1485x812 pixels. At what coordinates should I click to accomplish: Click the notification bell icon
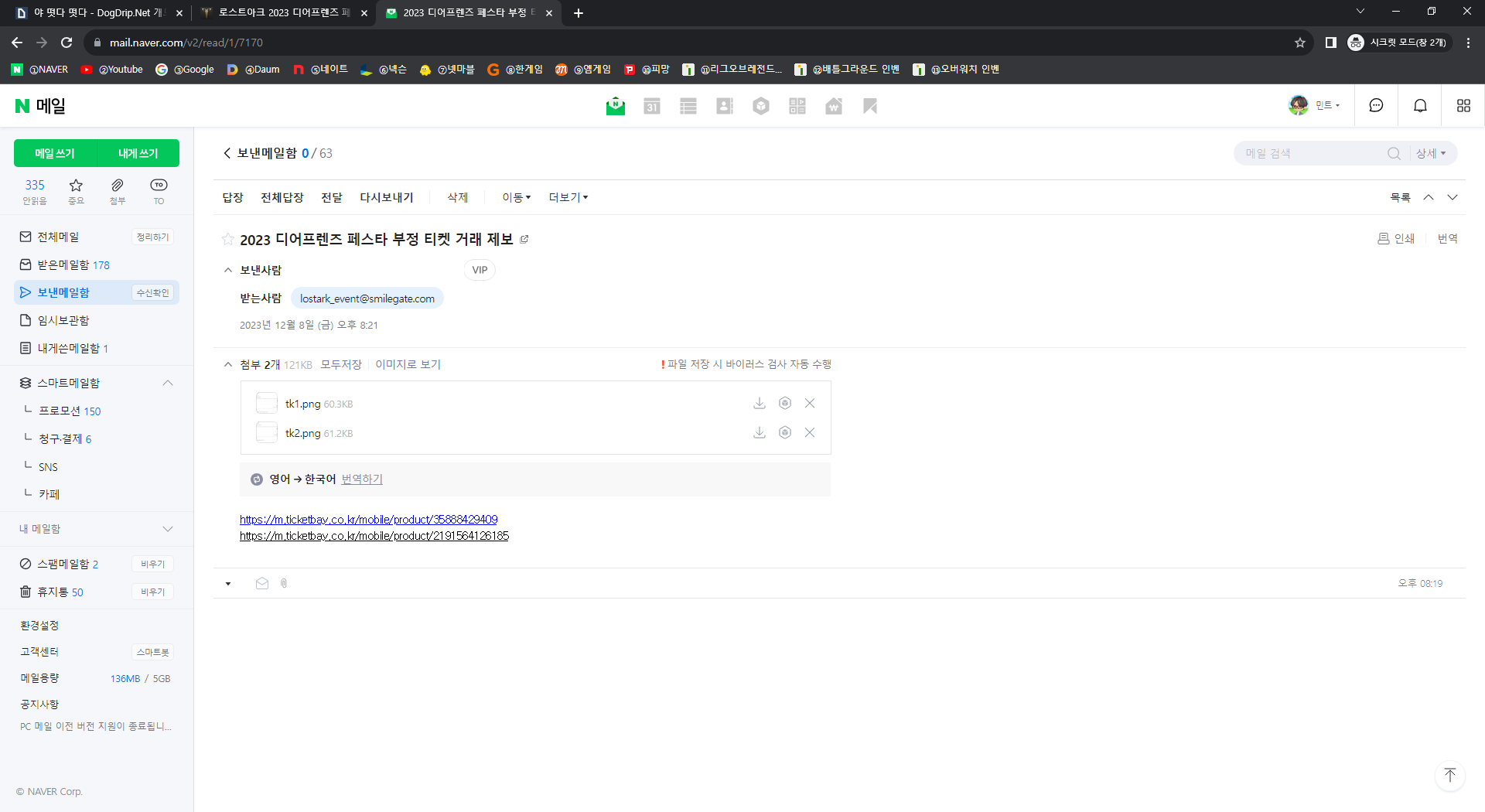(x=1420, y=106)
